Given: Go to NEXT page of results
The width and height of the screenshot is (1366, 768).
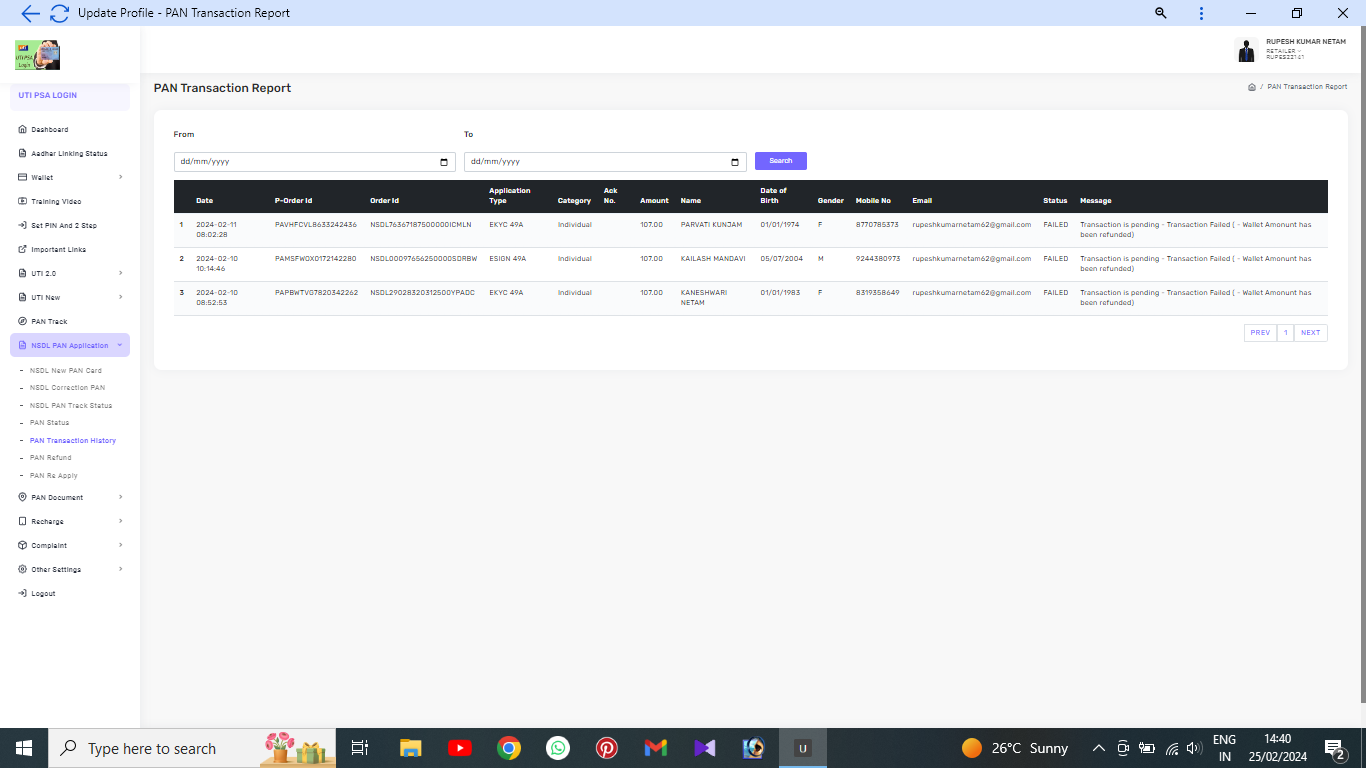Looking at the screenshot, I should 1310,333.
